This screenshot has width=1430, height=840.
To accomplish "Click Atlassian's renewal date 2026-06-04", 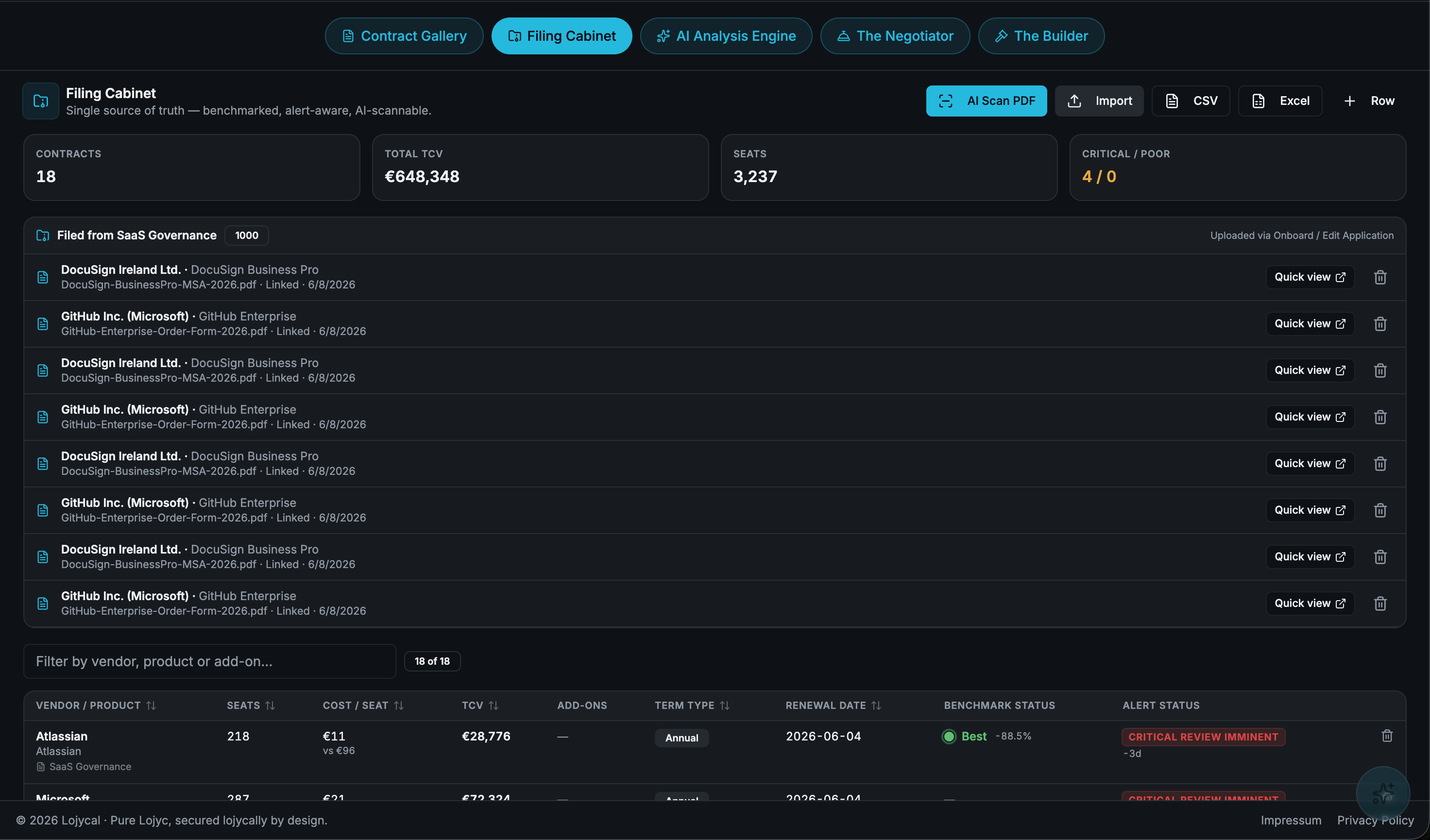I will click(x=823, y=736).
